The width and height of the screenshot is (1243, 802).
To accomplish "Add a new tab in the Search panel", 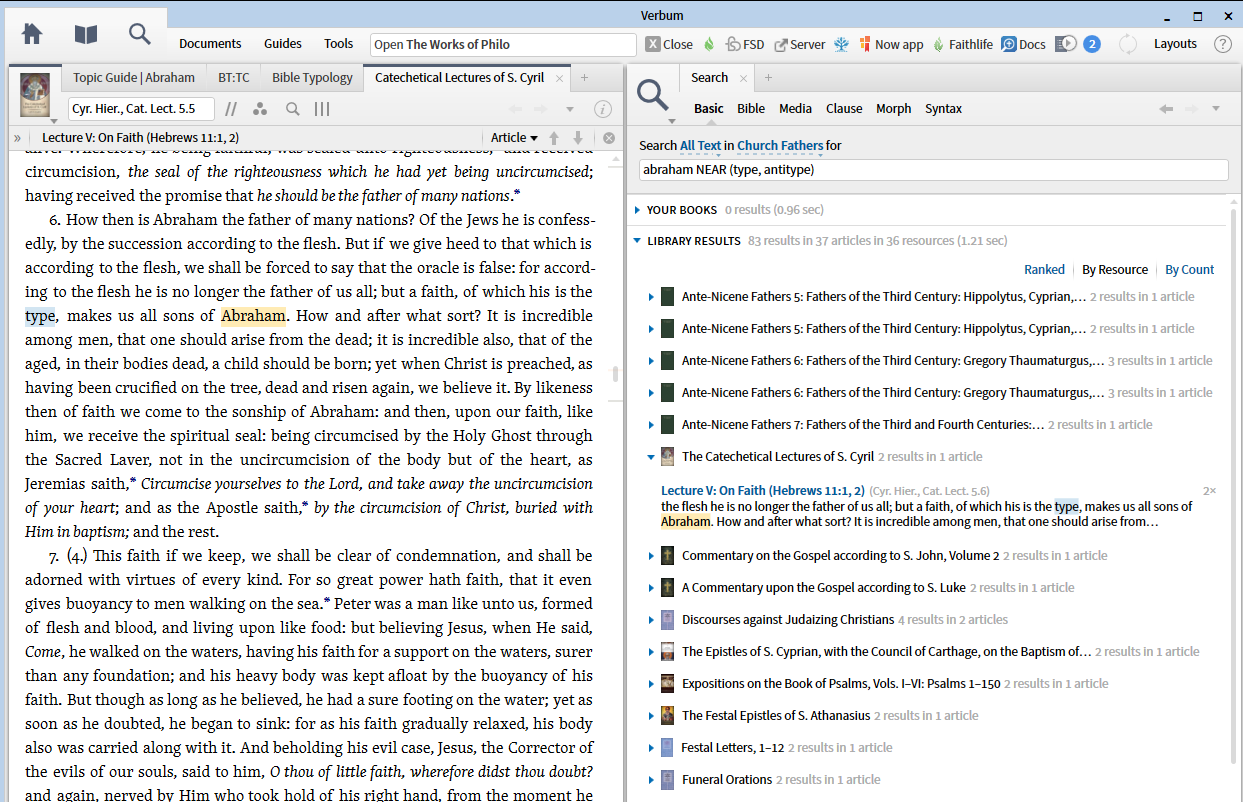I will pos(769,78).
